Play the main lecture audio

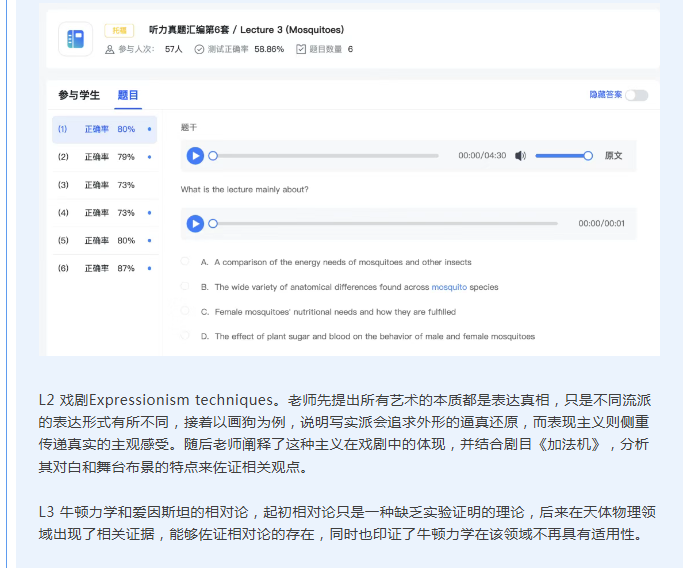tap(195, 156)
